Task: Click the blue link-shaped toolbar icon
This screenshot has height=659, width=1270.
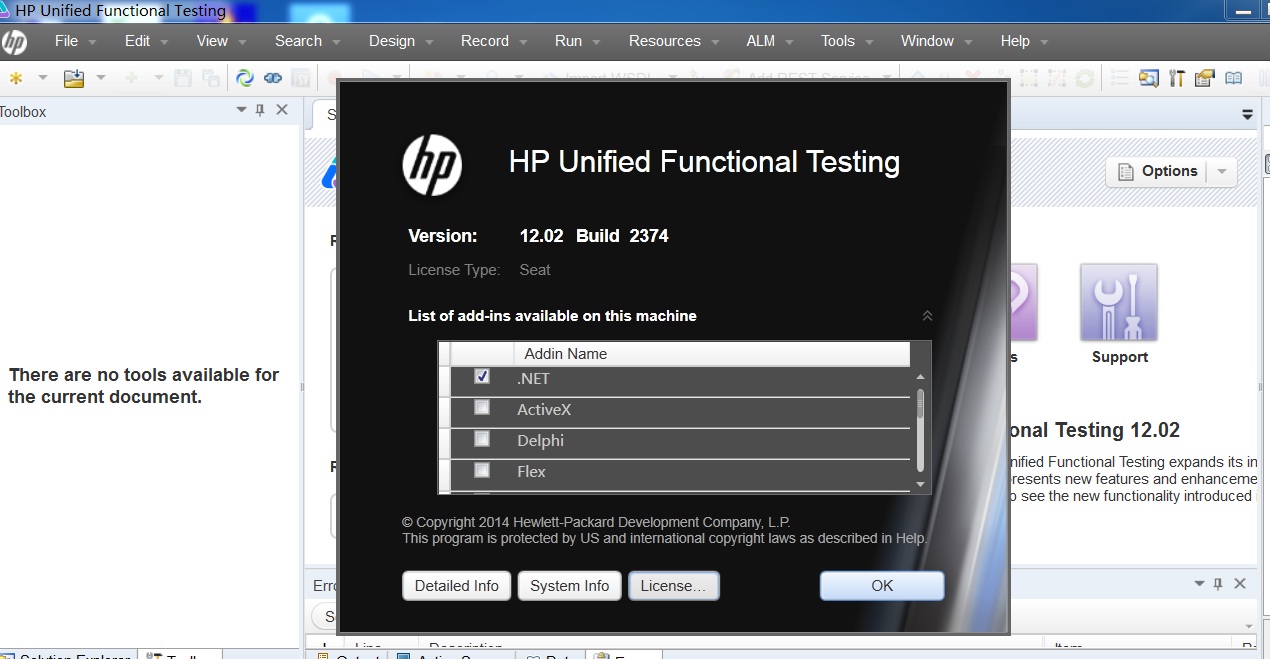Action: (273, 78)
